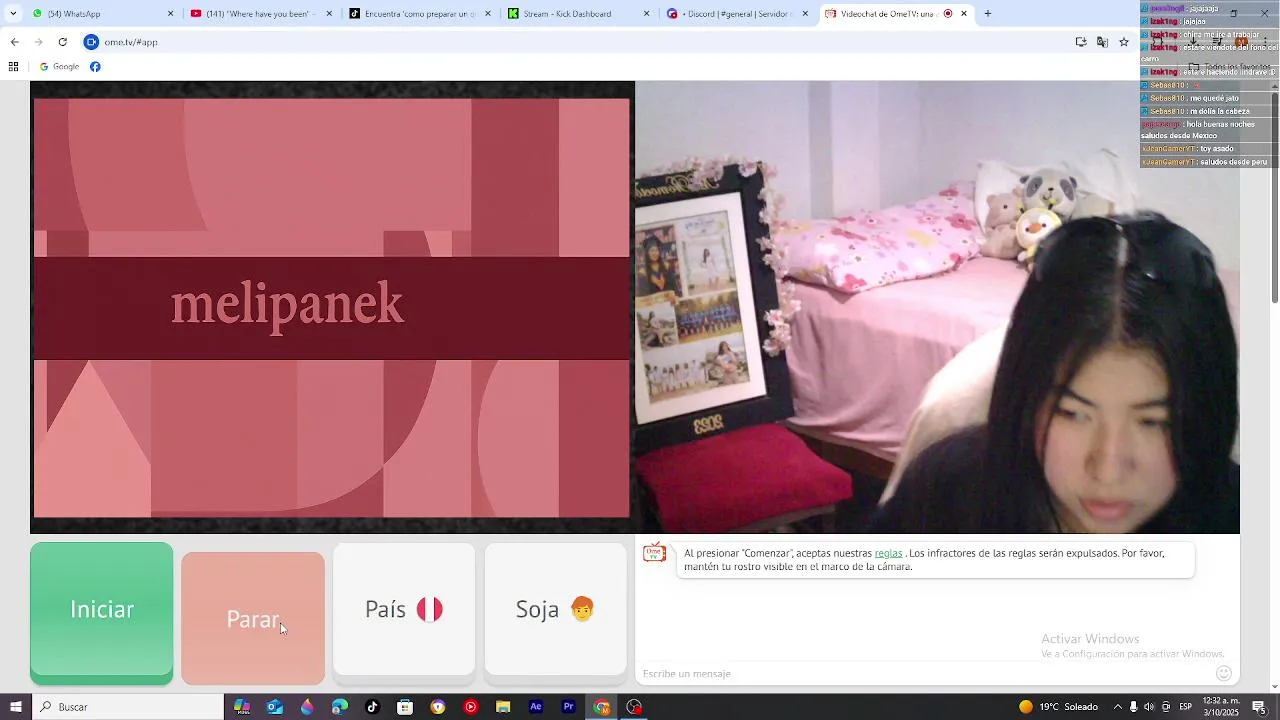Image resolution: width=1280 pixels, height=720 pixels.
Task: Open the reglas link in chat
Action: click(888, 553)
